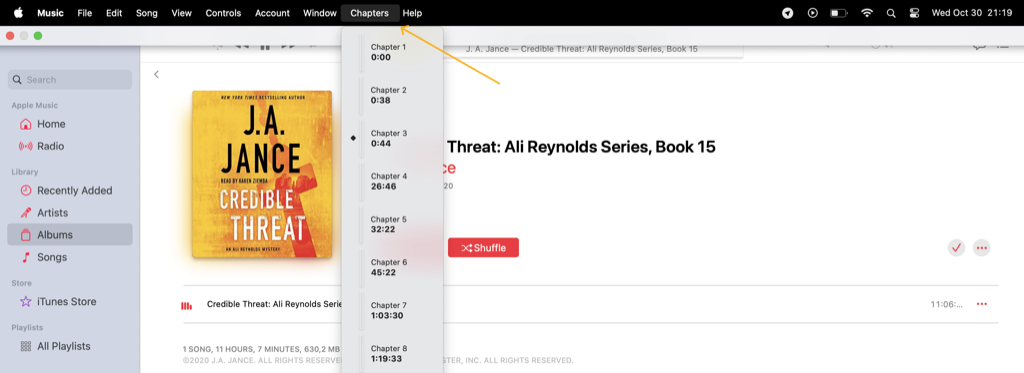Open the Music app menu
The height and width of the screenshot is (373, 1024).
click(50, 13)
